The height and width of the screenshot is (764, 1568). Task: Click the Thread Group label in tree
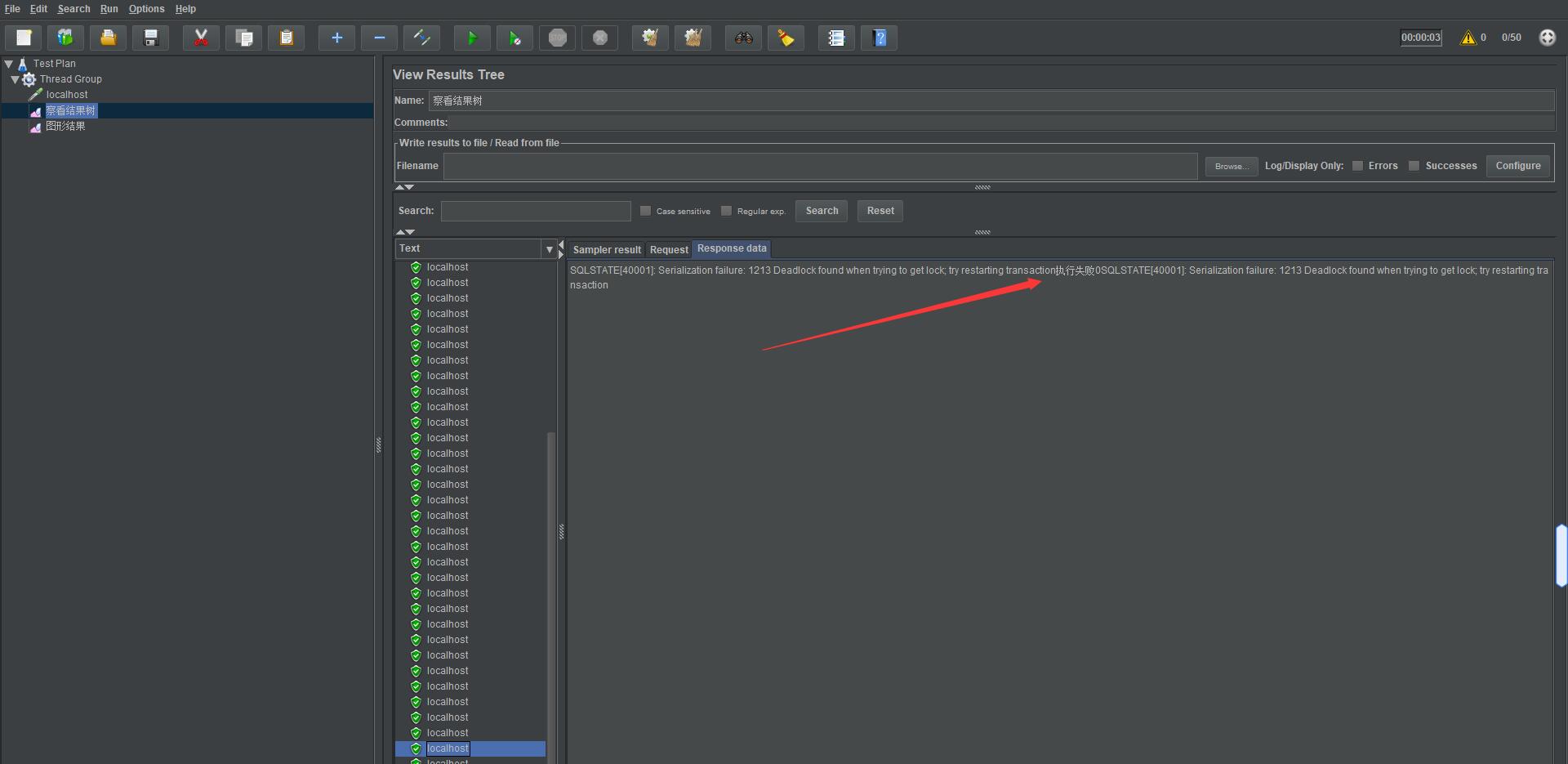[x=71, y=79]
